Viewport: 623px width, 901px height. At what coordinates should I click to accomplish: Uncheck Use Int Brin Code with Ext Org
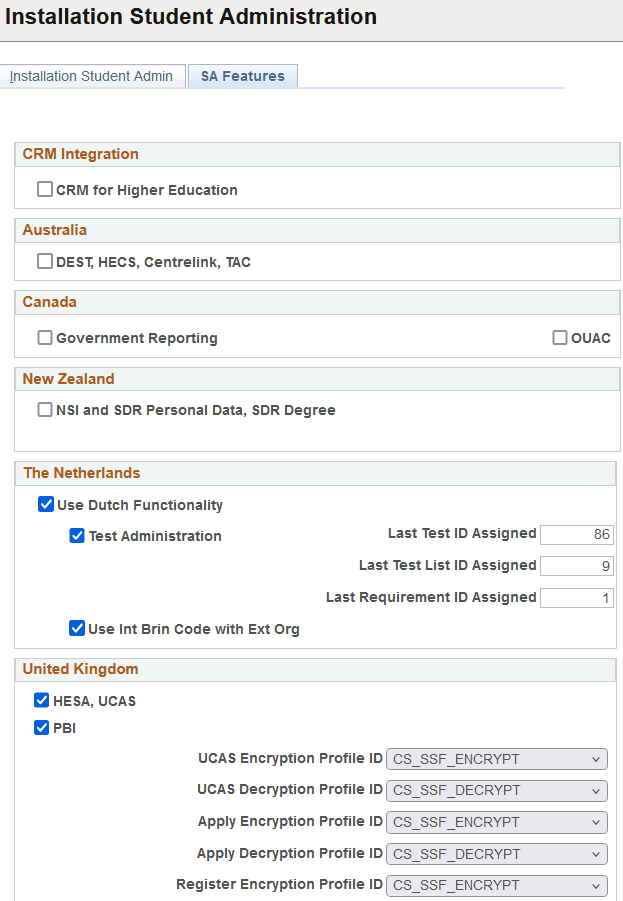pos(77,629)
